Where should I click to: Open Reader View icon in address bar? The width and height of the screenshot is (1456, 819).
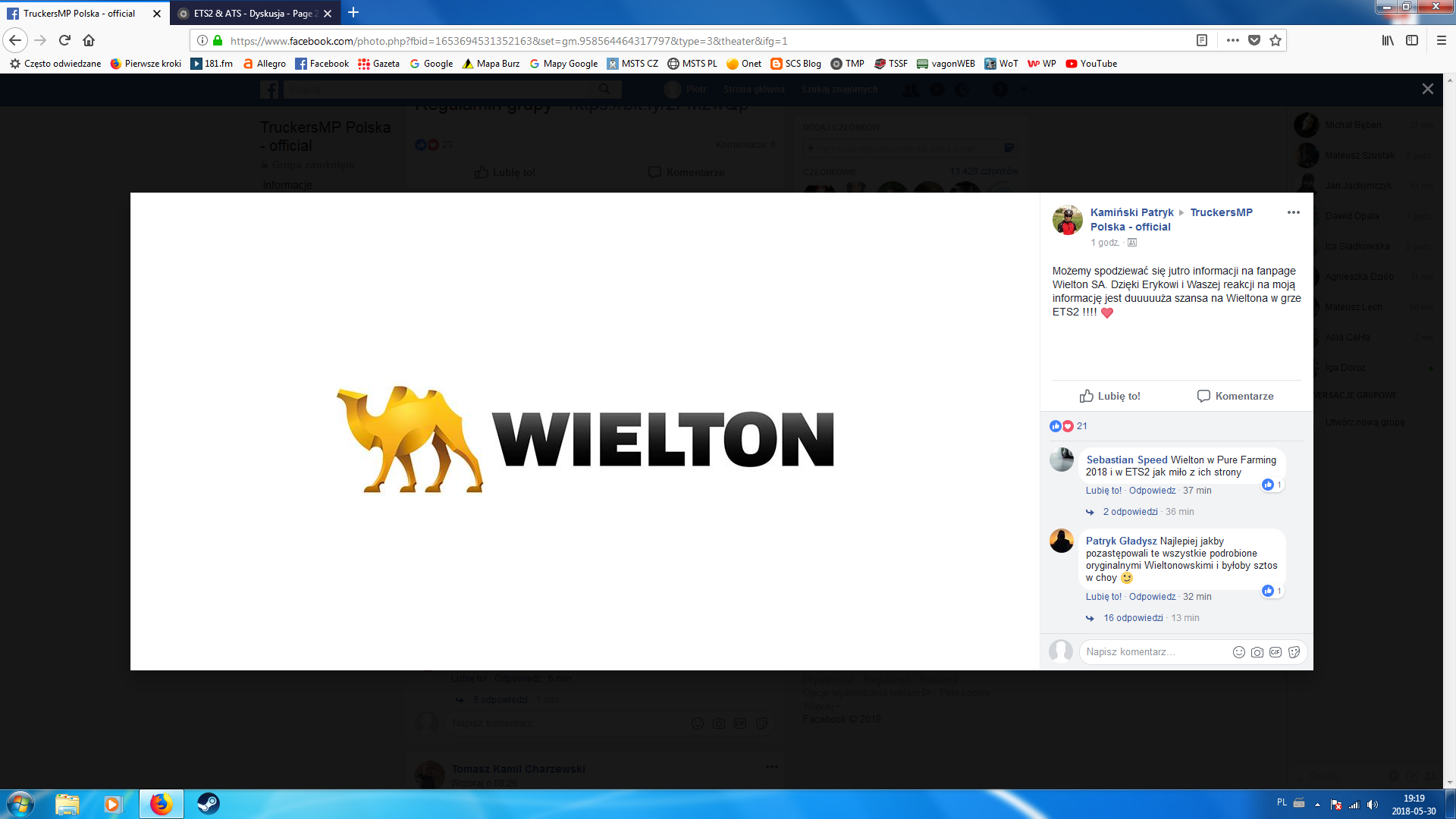pyautogui.click(x=1202, y=40)
